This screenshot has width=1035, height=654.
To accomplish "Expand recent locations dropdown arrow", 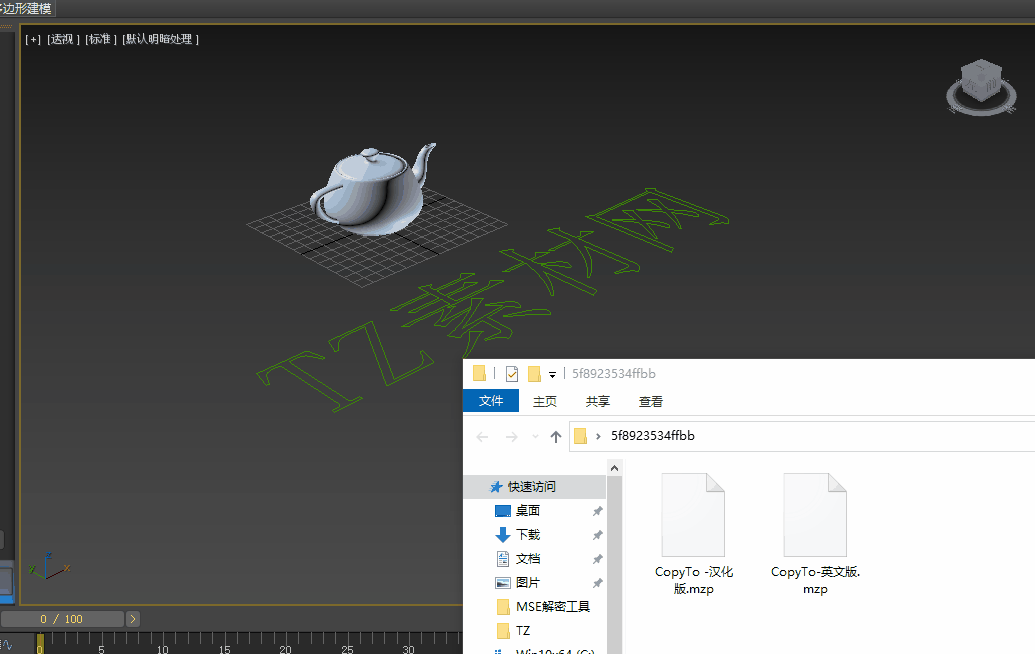I will click(x=537, y=437).
